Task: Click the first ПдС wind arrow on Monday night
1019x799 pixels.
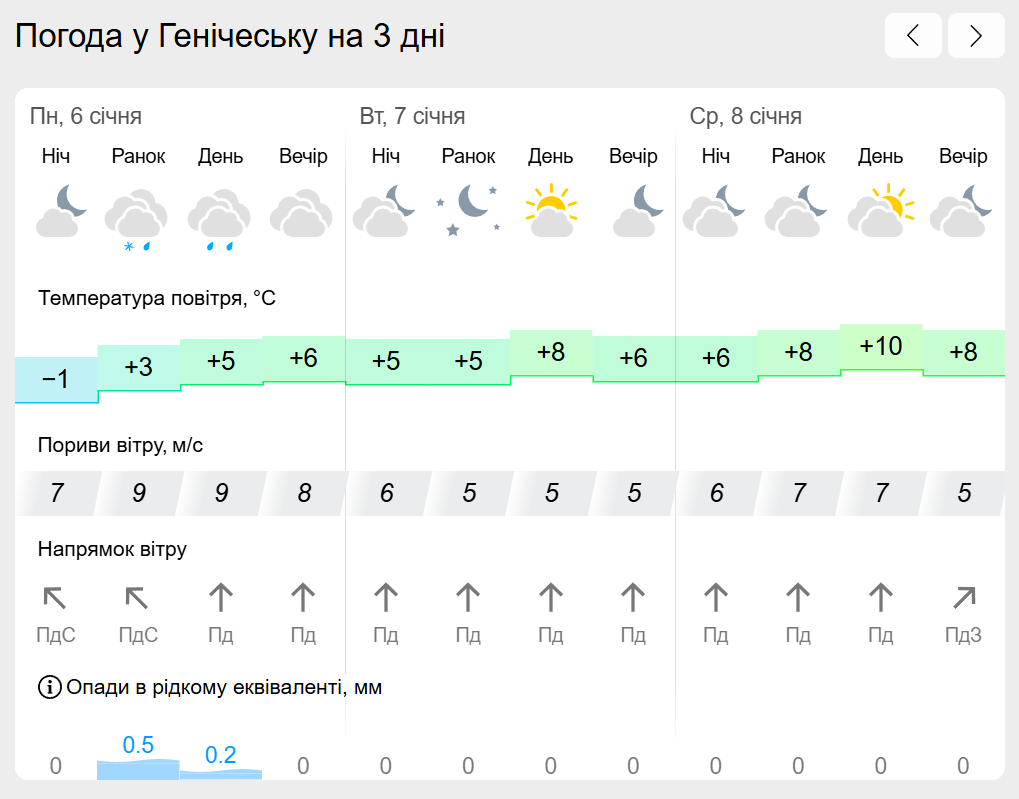Action: click(x=55, y=597)
